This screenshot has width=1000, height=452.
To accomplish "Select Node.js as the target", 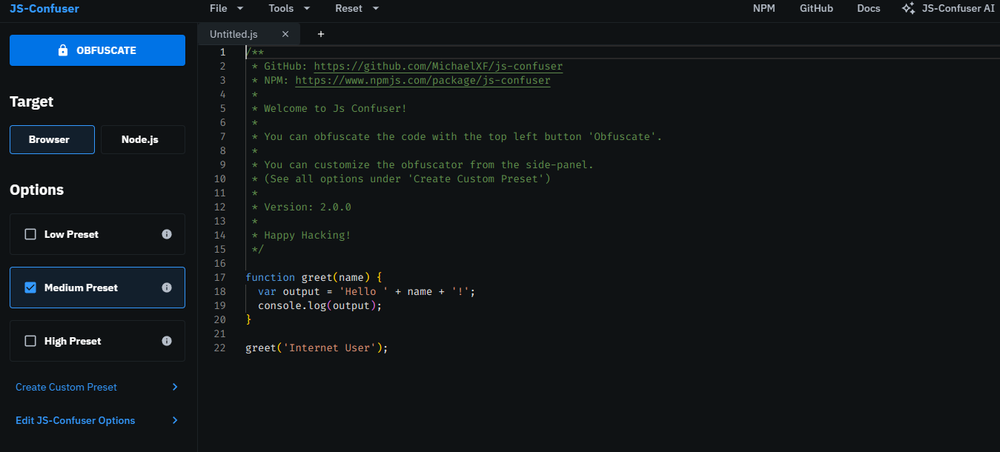I will [143, 140].
